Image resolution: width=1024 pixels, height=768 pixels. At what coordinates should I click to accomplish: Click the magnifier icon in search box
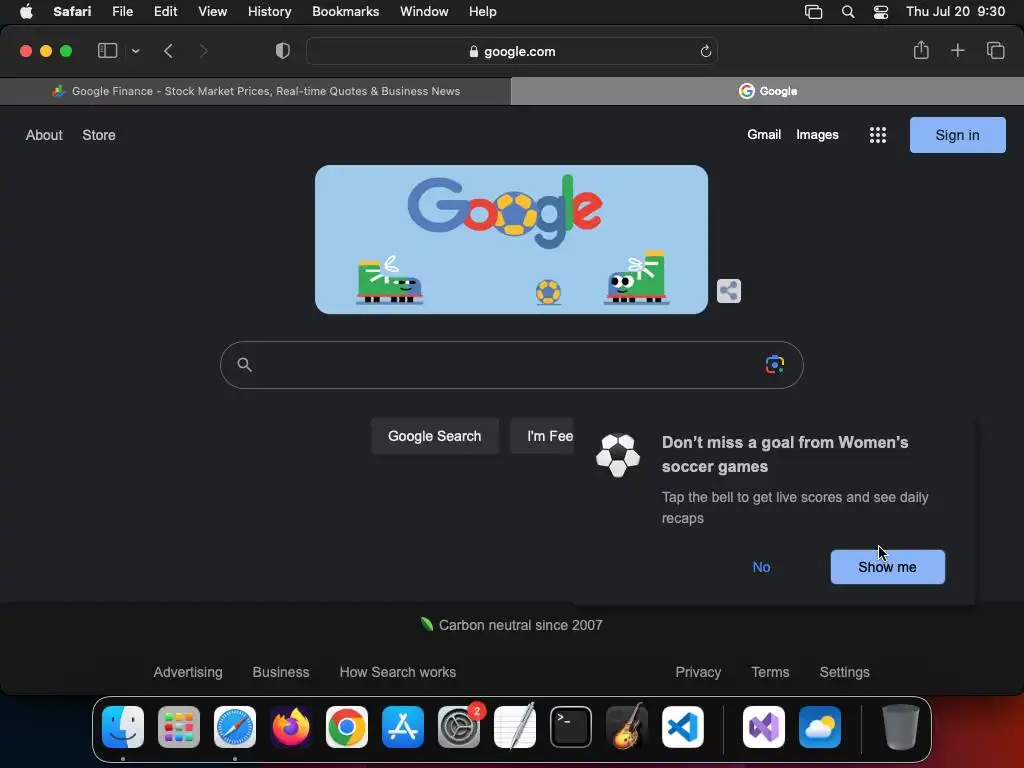[244, 364]
